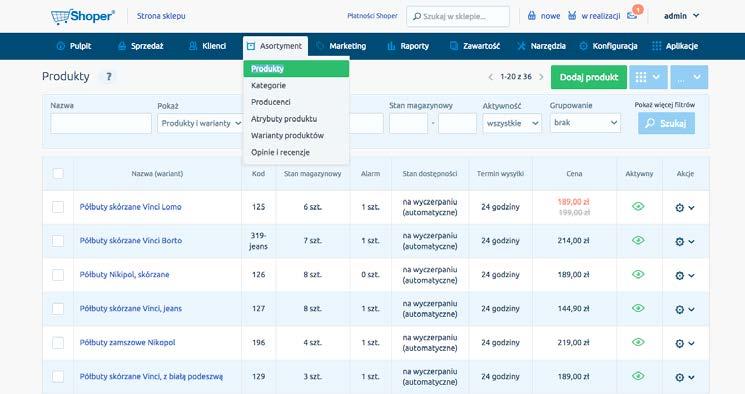Click the Sprzedaż menu icon

pos(122,46)
